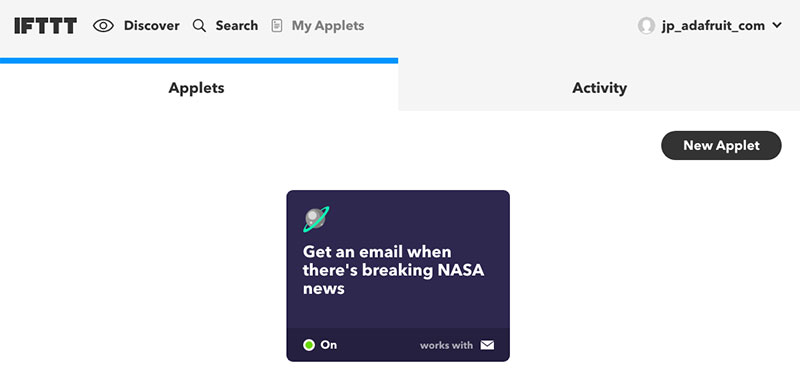Click the planet icon on the NASA applet

[316, 219]
